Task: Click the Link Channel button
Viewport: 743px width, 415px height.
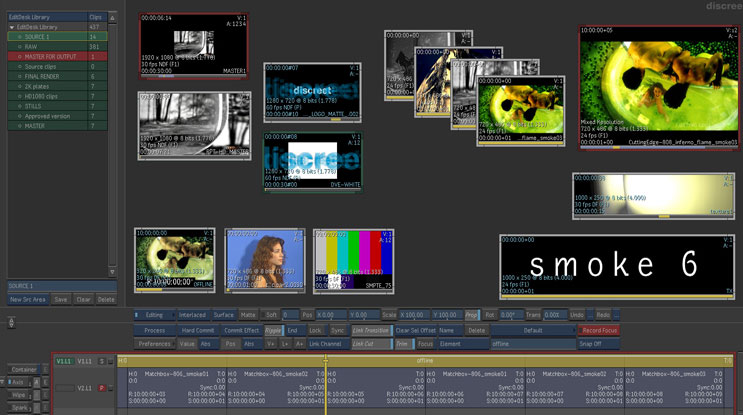Action: (326, 344)
